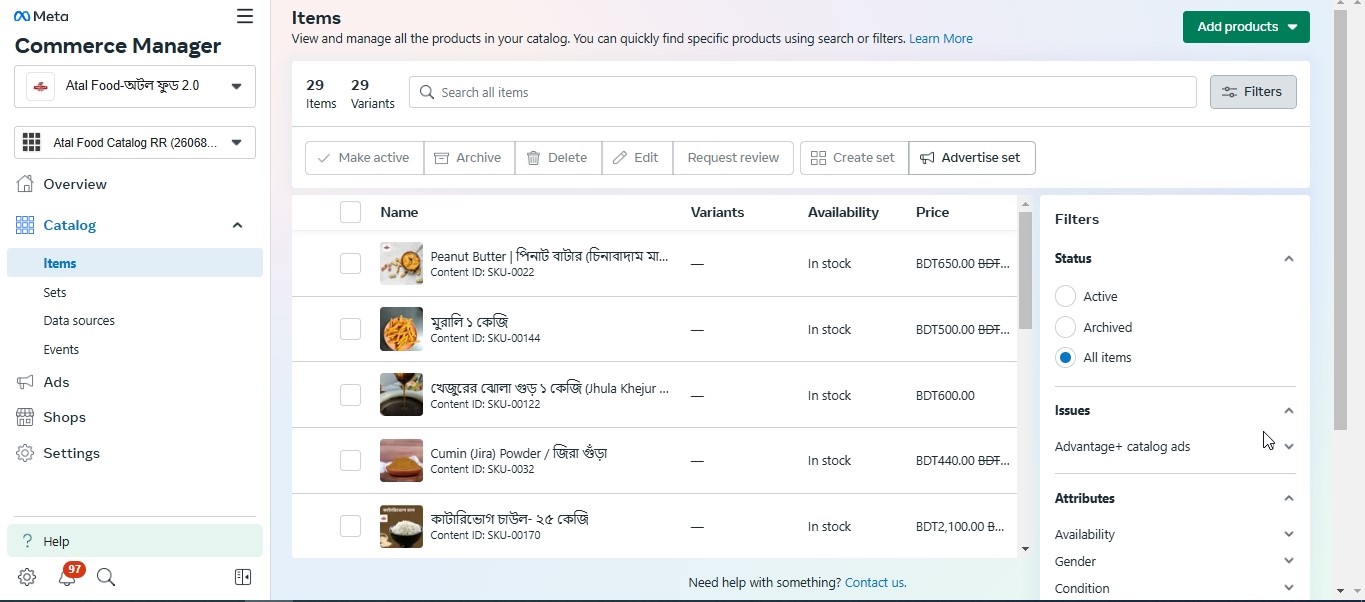
Task: Open the bottom search magnifier icon
Action: click(106, 577)
